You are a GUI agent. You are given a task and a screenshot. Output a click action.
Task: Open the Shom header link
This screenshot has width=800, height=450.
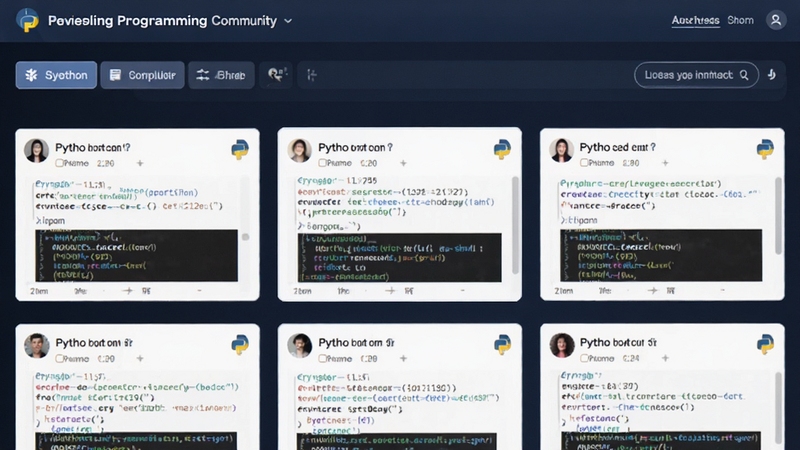pos(740,20)
